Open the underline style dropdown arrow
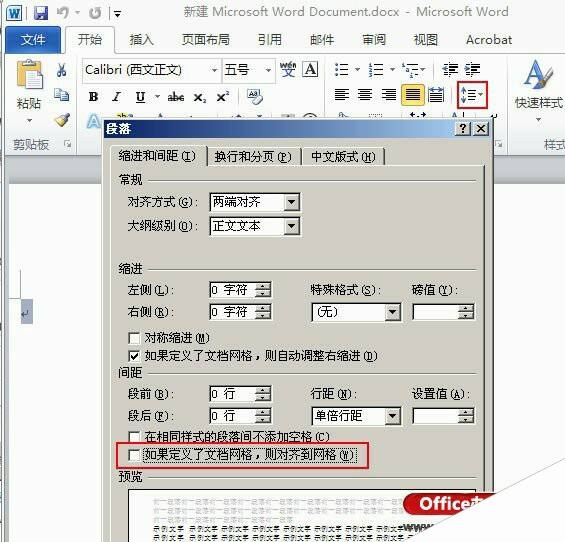This screenshot has height=542, width=565. (x=157, y=97)
